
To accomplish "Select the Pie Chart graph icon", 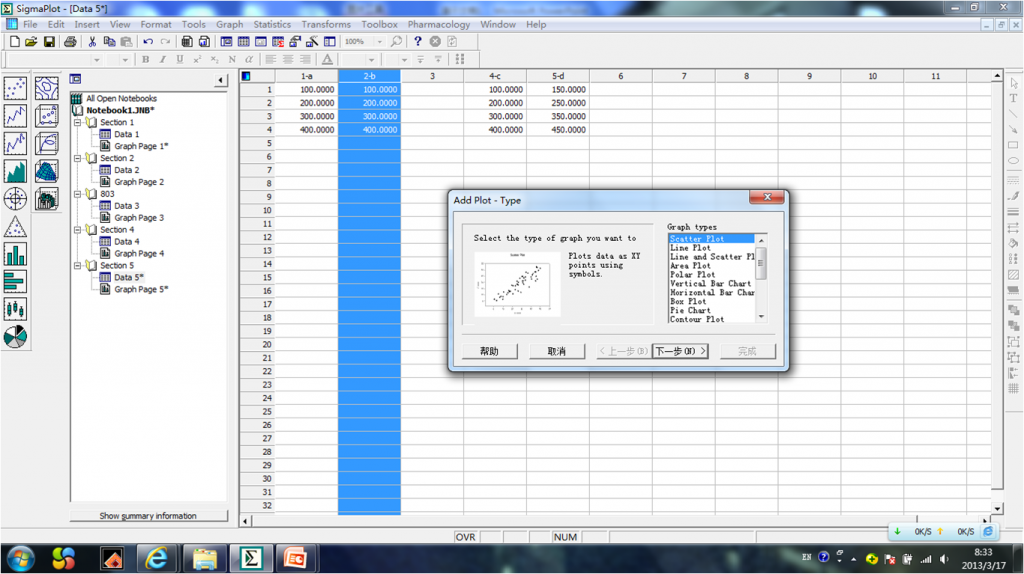I will 15,337.
